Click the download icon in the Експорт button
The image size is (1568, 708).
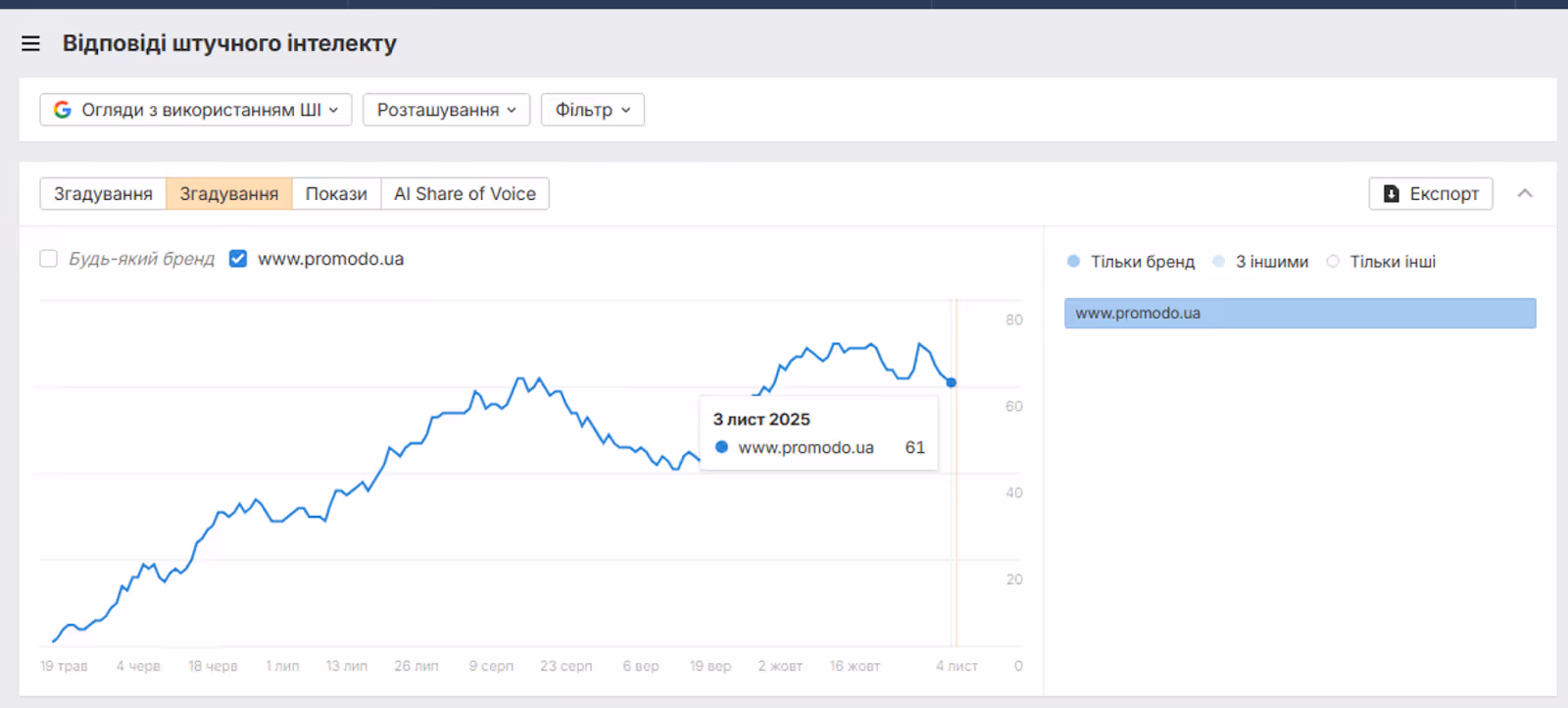(1391, 194)
